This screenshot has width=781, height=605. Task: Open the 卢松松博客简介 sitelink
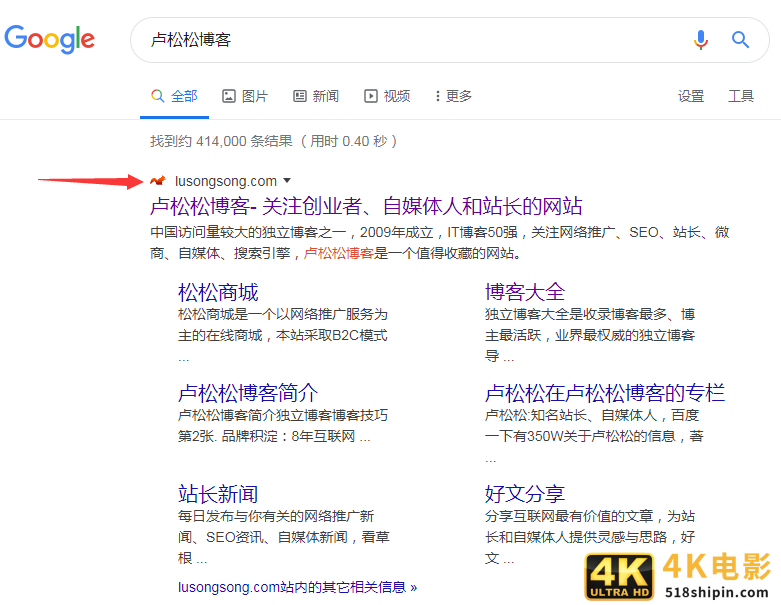point(248,393)
